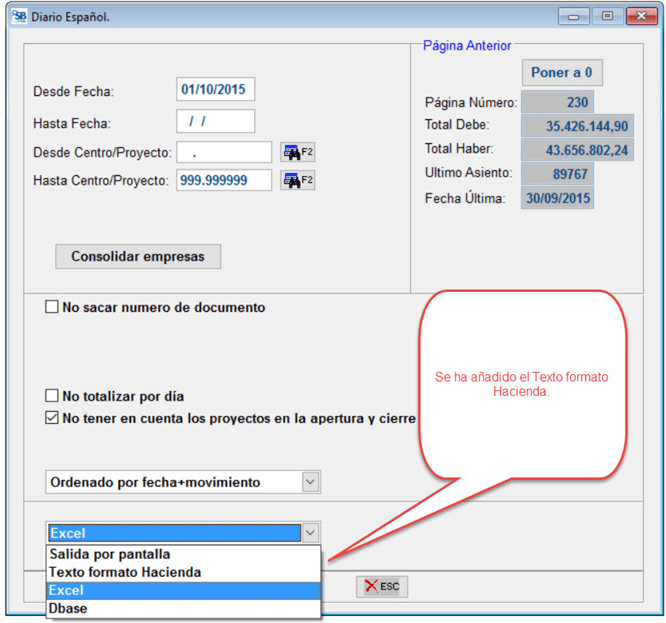Minimize the Diario Español window
This screenshot has height=623, width=666.
tap(574, 16)
